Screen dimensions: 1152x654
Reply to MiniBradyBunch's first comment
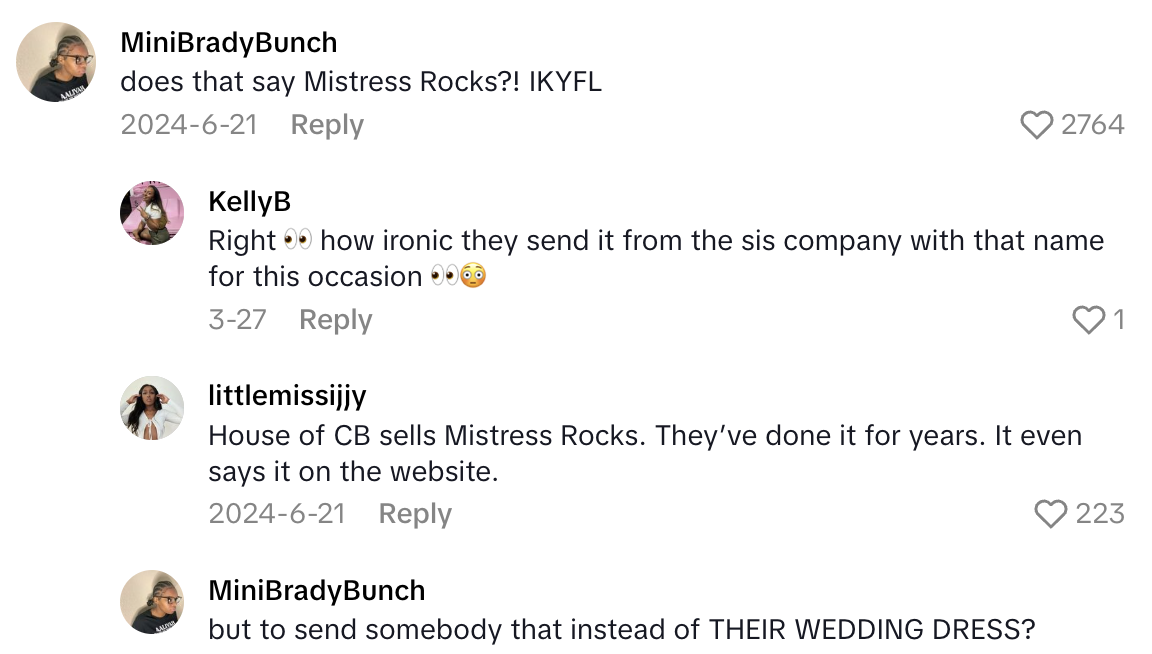tap(326, 124)
